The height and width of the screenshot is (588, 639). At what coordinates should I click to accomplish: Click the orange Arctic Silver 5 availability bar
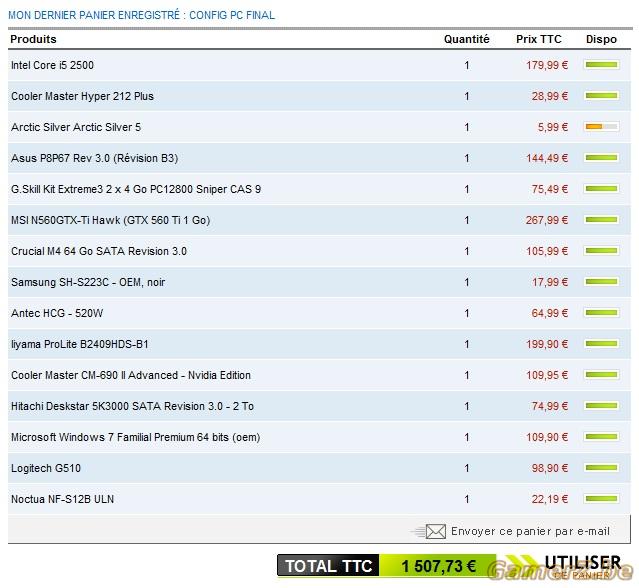tap(602, 127)
